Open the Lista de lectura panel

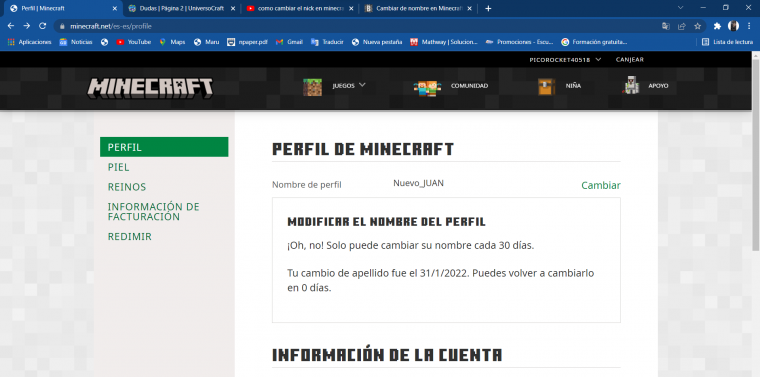(728, 42)
